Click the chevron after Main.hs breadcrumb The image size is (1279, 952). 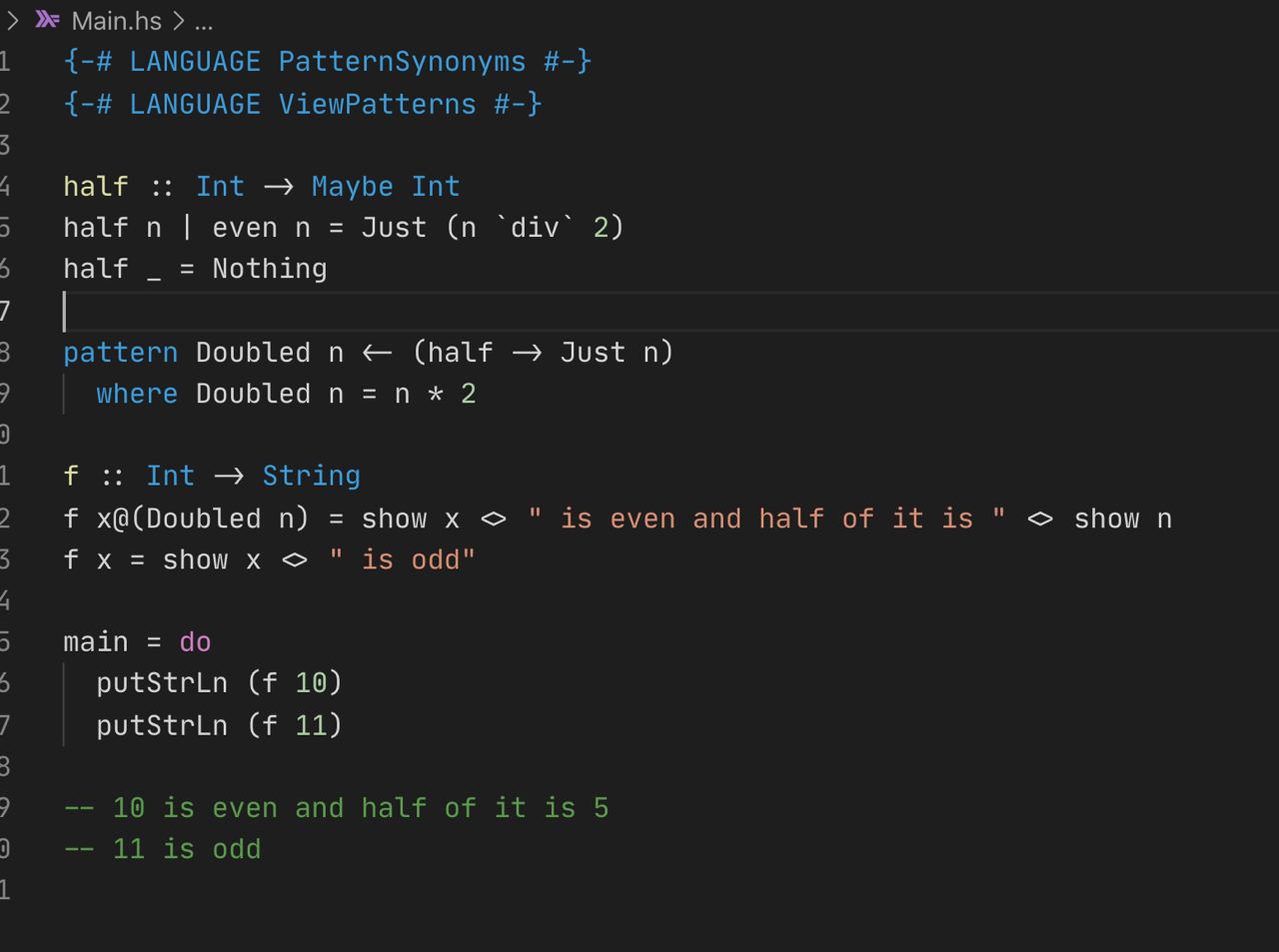coord(178,21)
